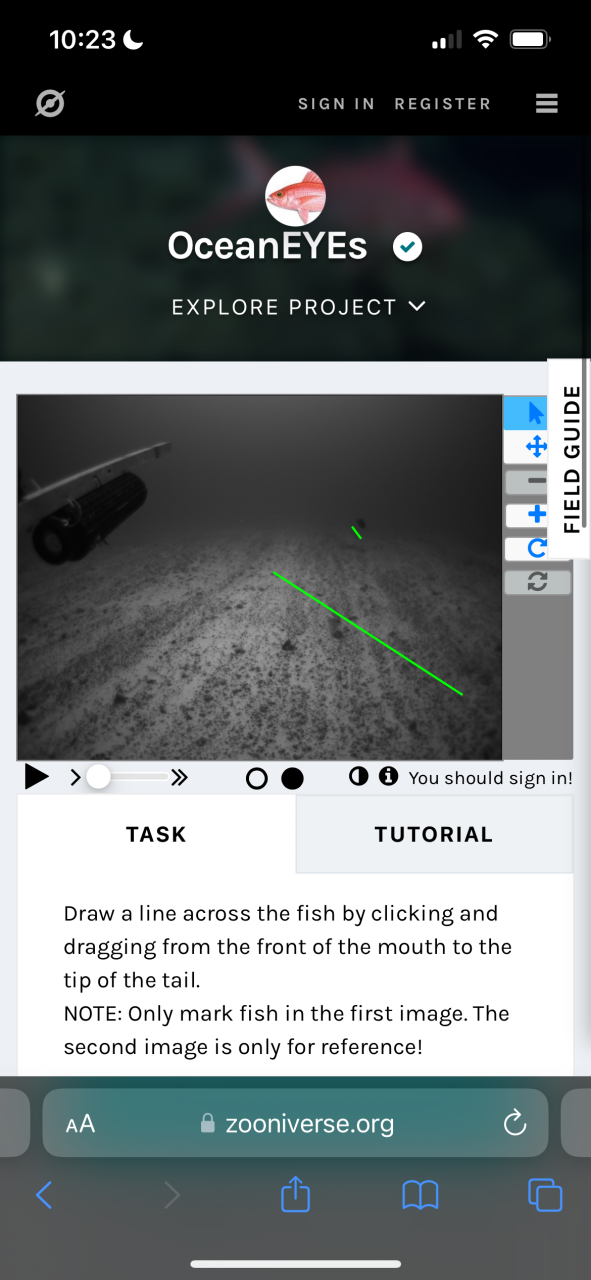Open the Field Guide side panel
This screenshot has width=591, height=1280.
570,458
